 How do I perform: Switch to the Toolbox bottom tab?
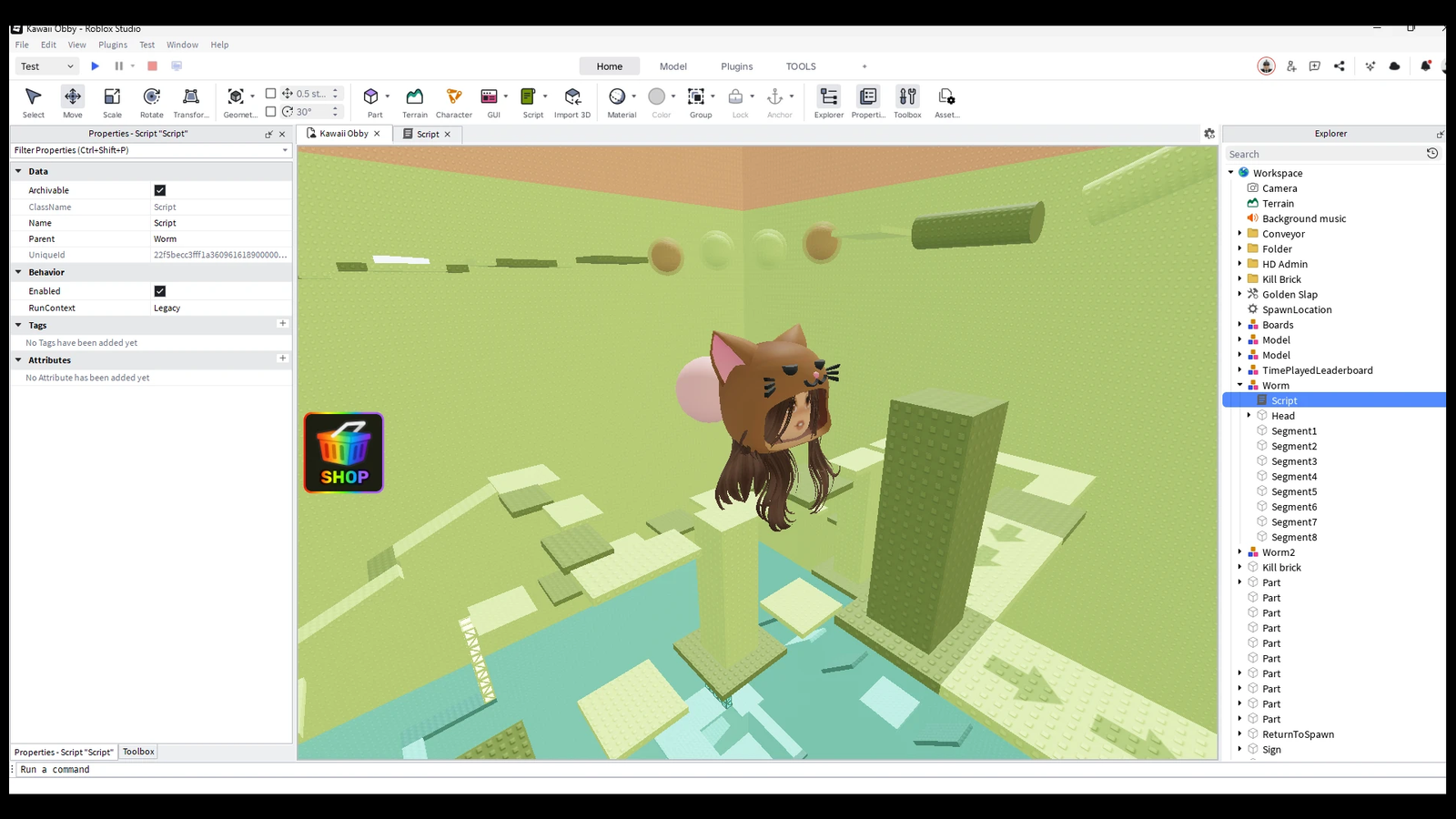coord(138,752)
